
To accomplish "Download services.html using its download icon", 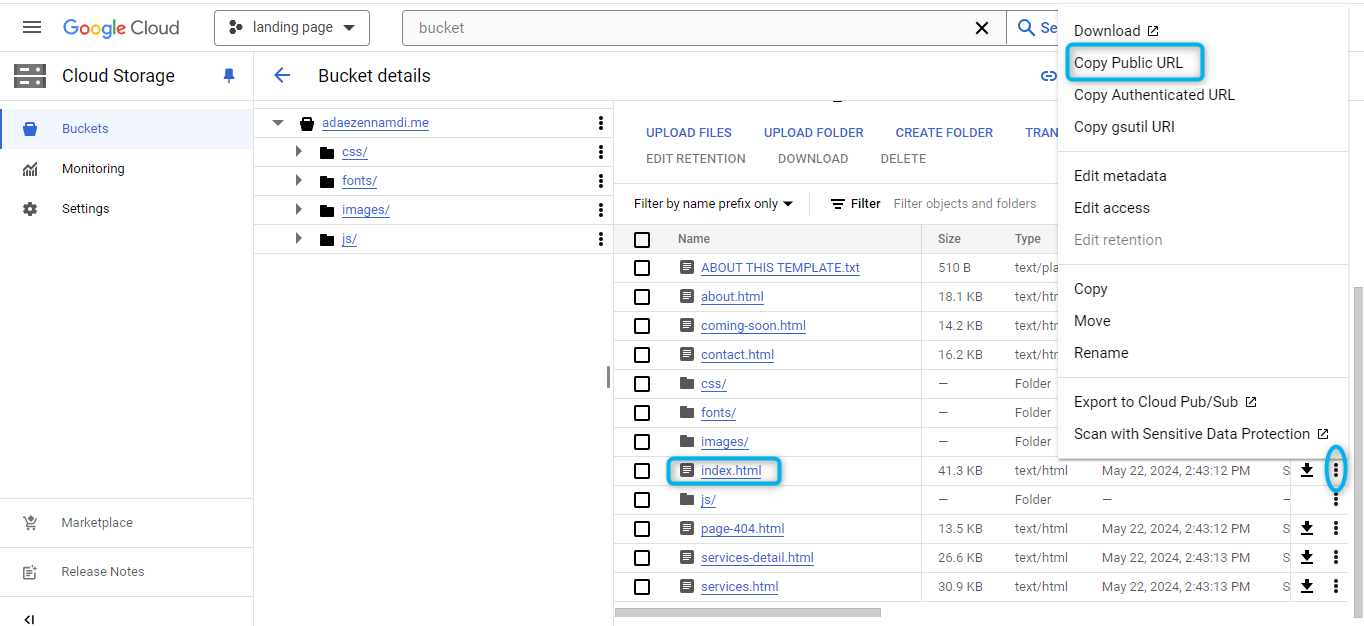I will click(1306, 586).
